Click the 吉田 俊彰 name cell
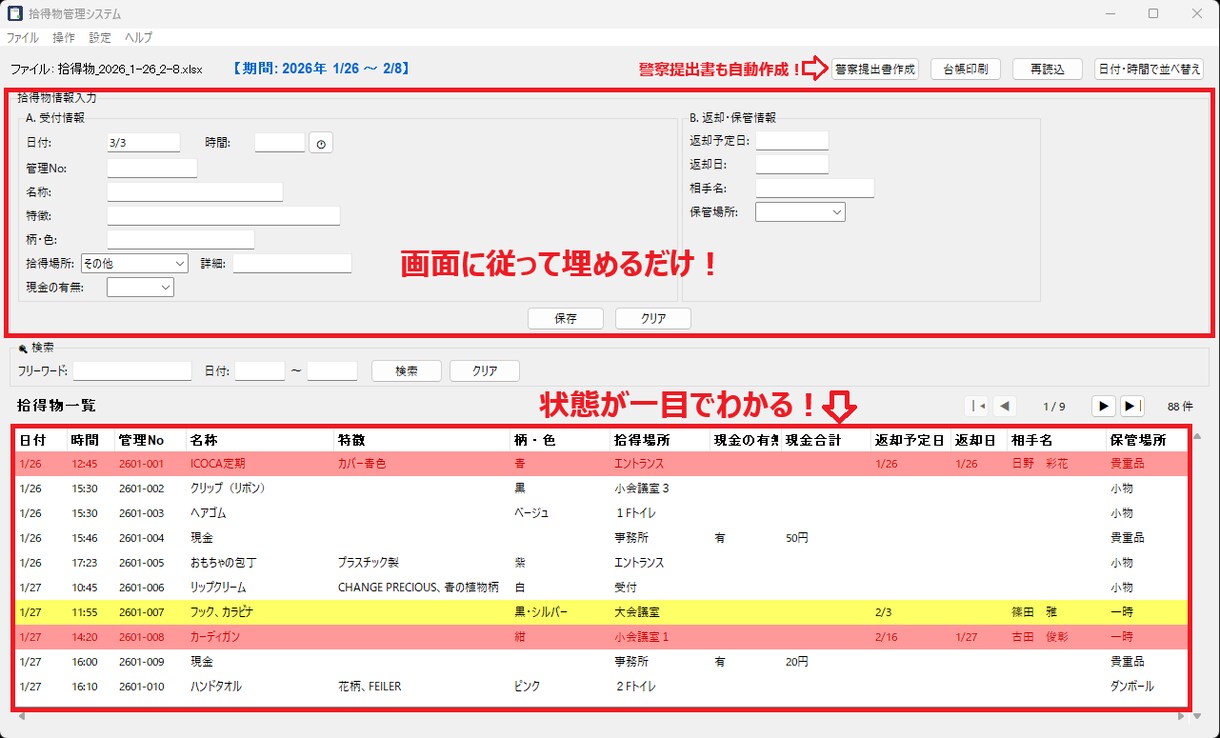Viewport: 1220px width, 738px height. (1040, 637)
